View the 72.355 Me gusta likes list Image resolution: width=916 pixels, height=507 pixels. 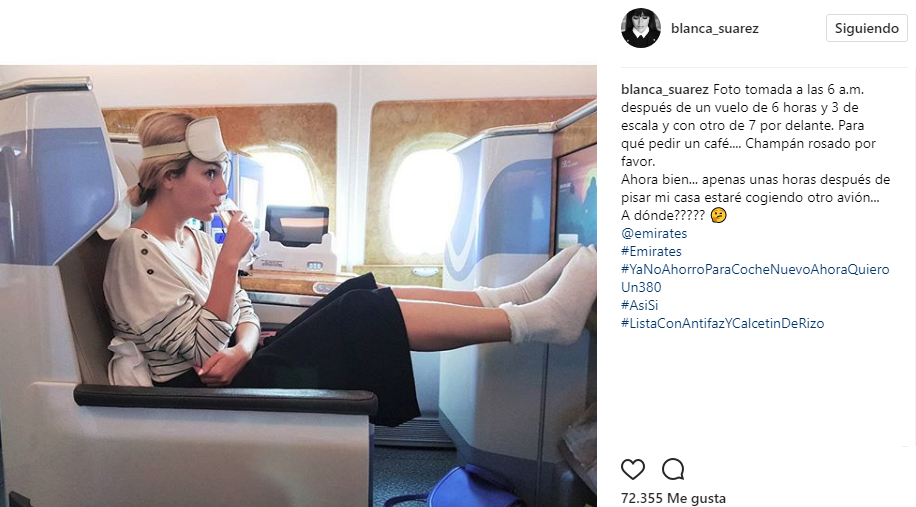[674, 498]
